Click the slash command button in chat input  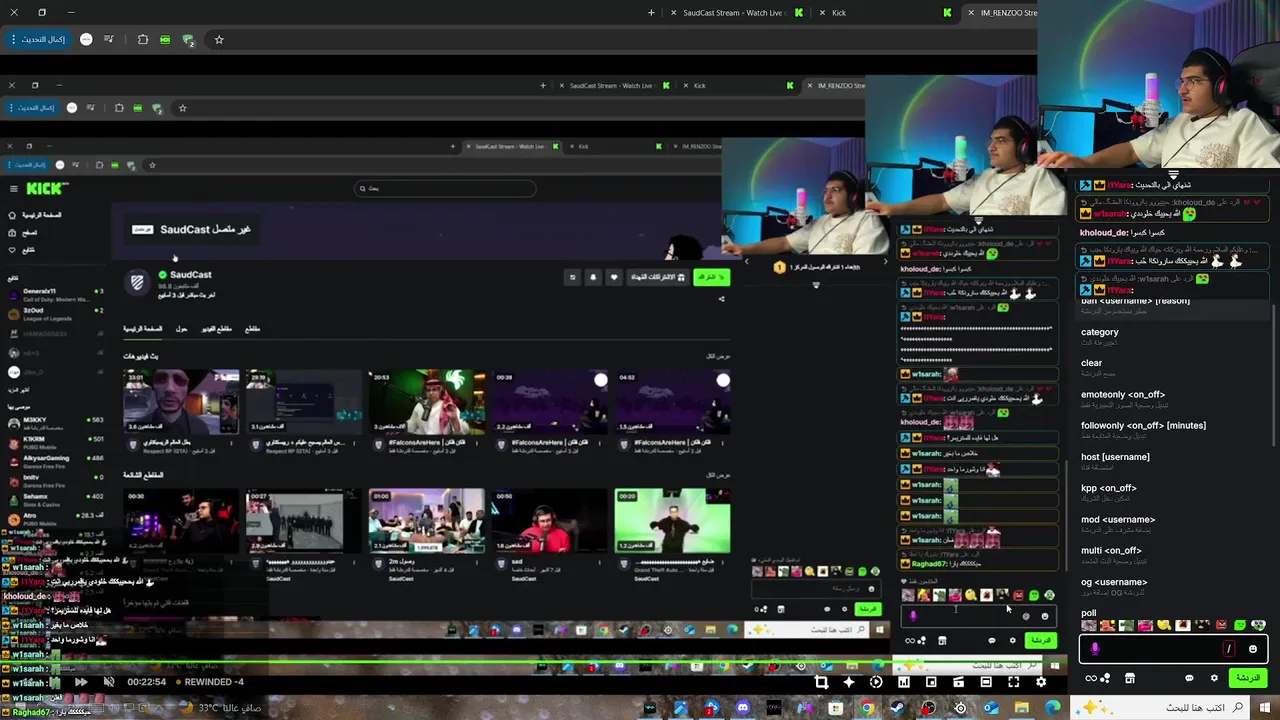(1229, 649)
